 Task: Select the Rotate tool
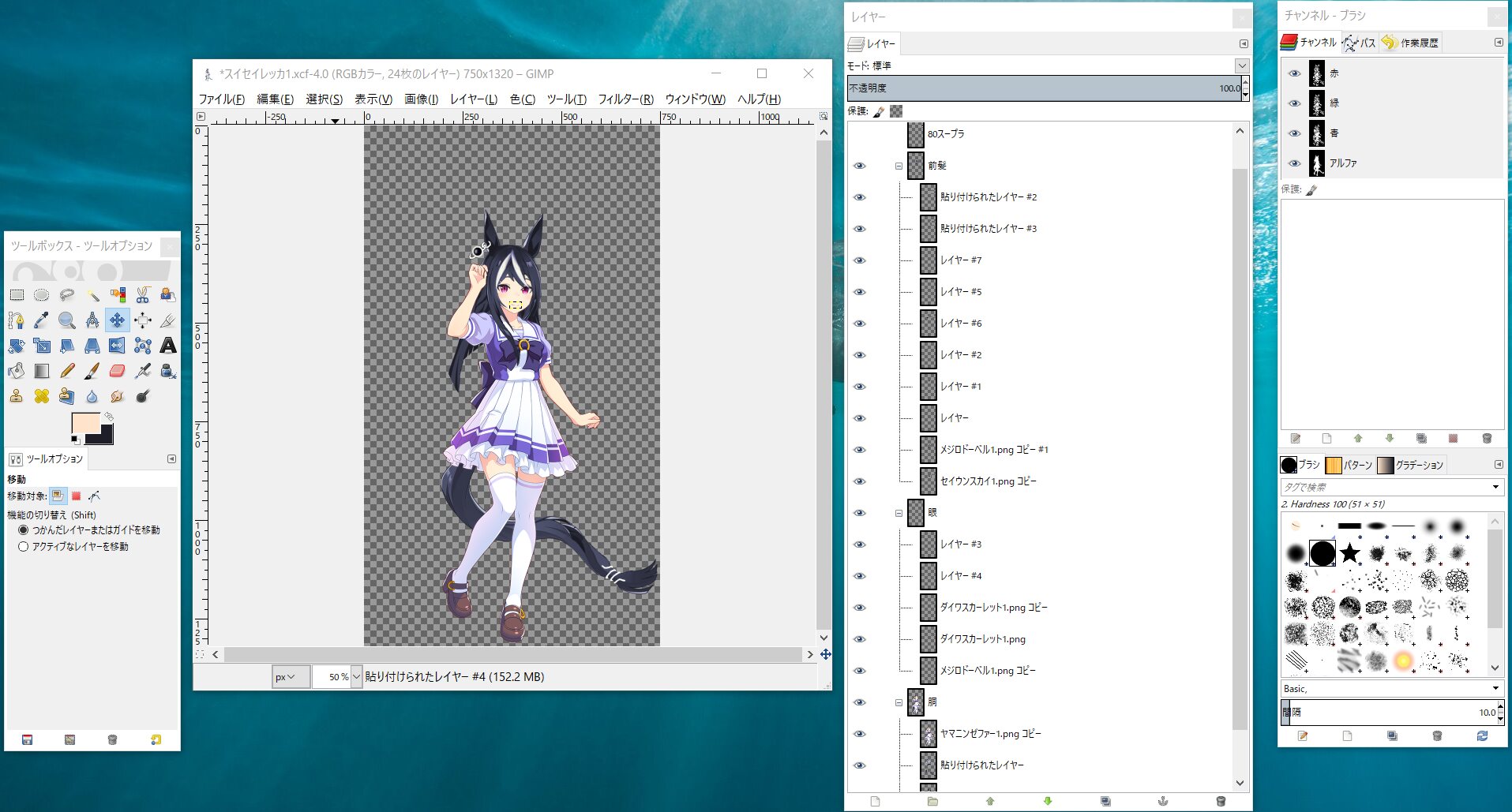pyautogui.click(x=17, y=346)
